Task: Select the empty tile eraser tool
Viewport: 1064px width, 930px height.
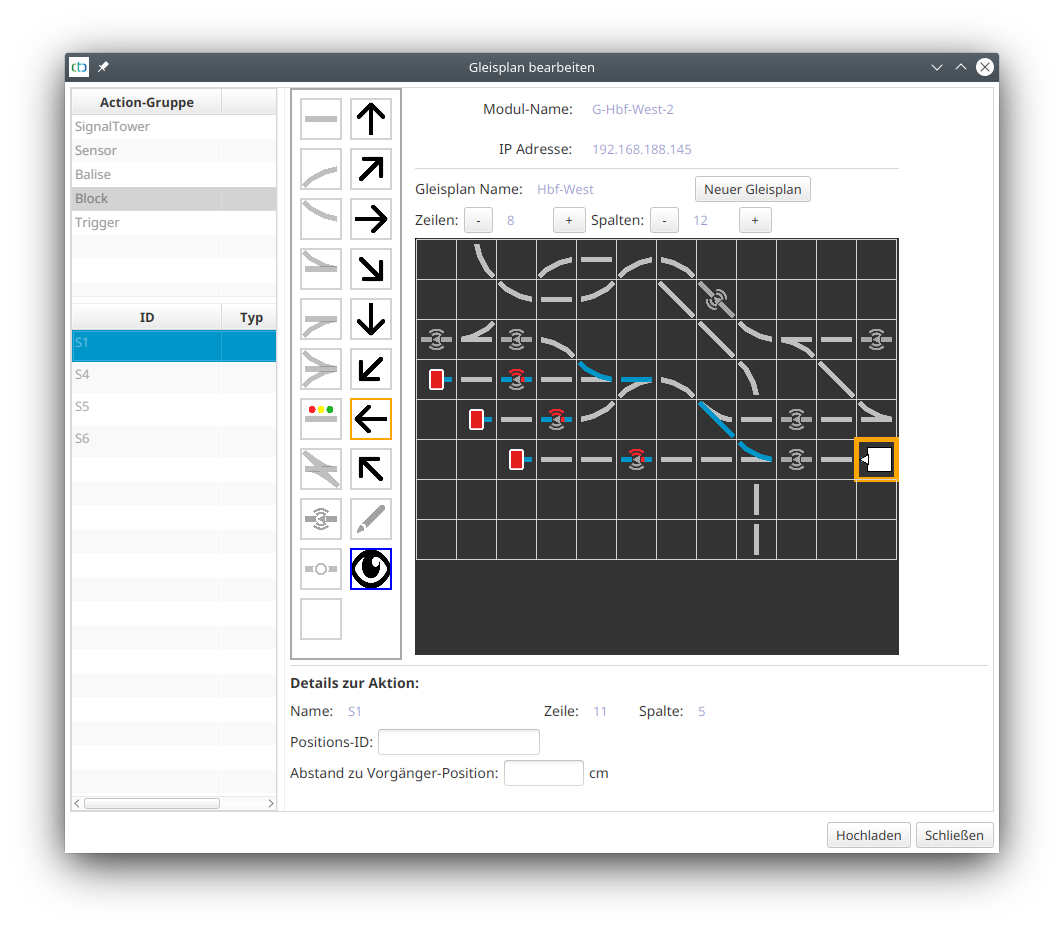Action: click(320, 619)
